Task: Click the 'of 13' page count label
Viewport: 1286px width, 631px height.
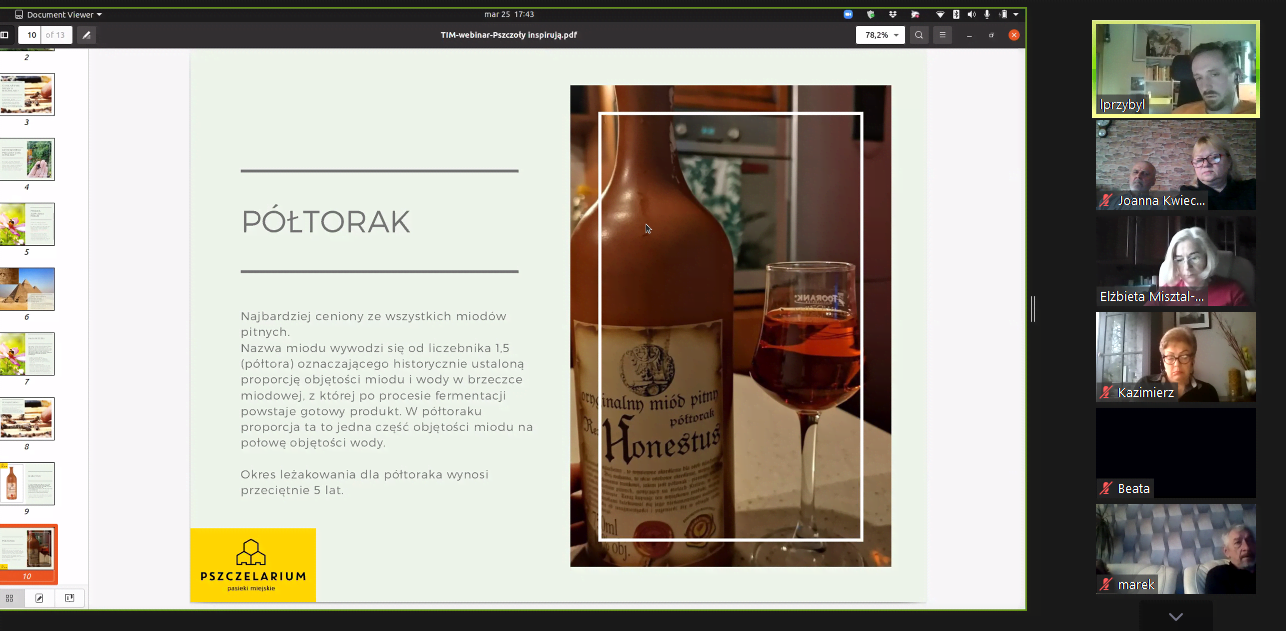Action: (x=55, y=35)
